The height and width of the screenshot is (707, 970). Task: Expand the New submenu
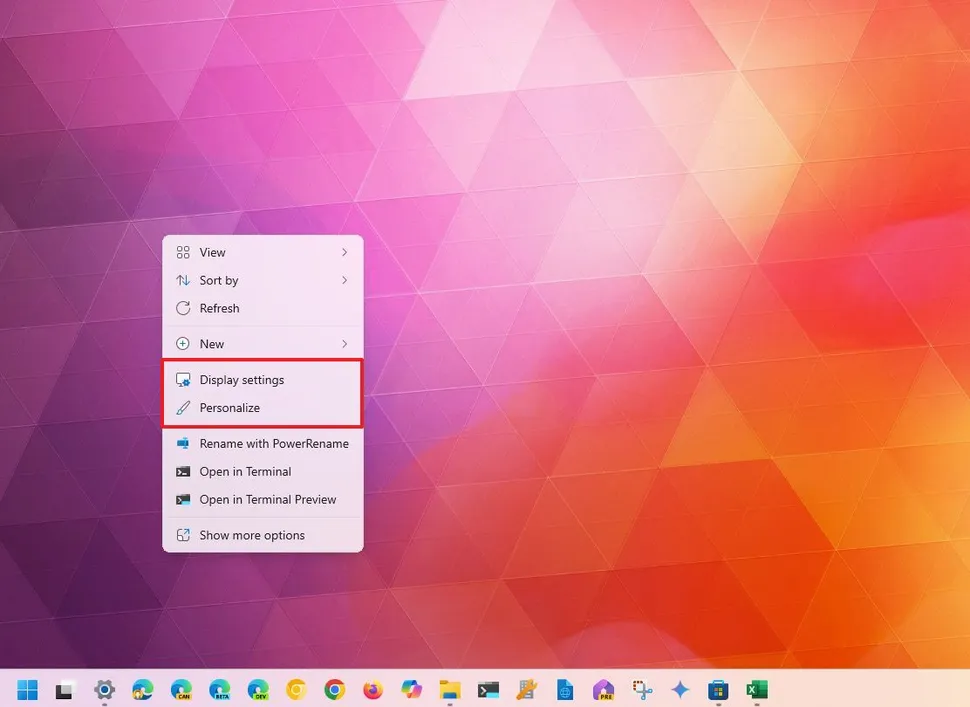pyautogui.click(x=262, y=343)
